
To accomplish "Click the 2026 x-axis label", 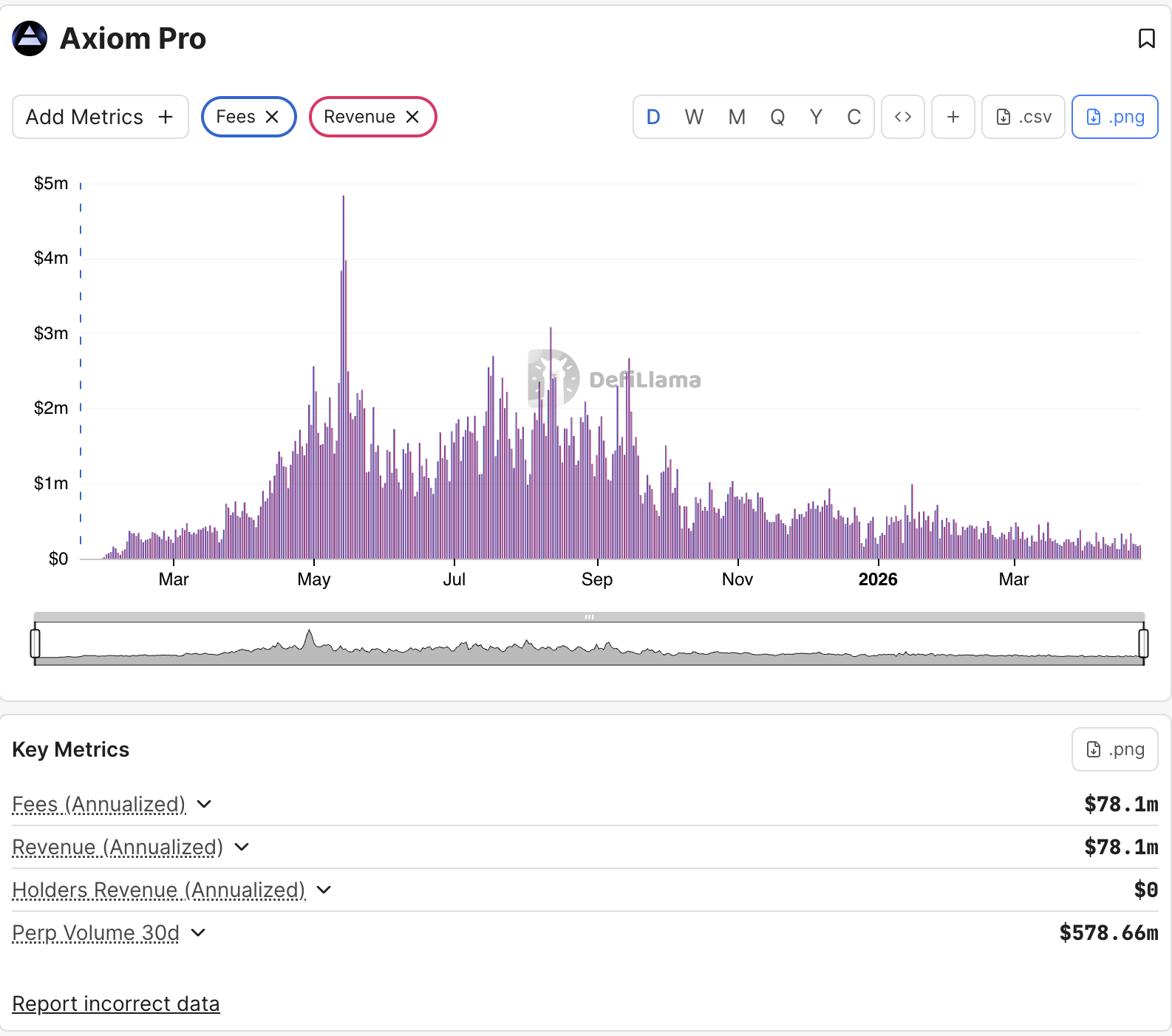I will pos(878,579).
